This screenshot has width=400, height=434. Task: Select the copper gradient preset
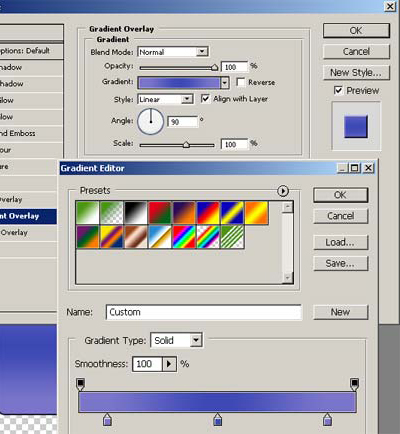pyautogui.click(x=136, y=237)
